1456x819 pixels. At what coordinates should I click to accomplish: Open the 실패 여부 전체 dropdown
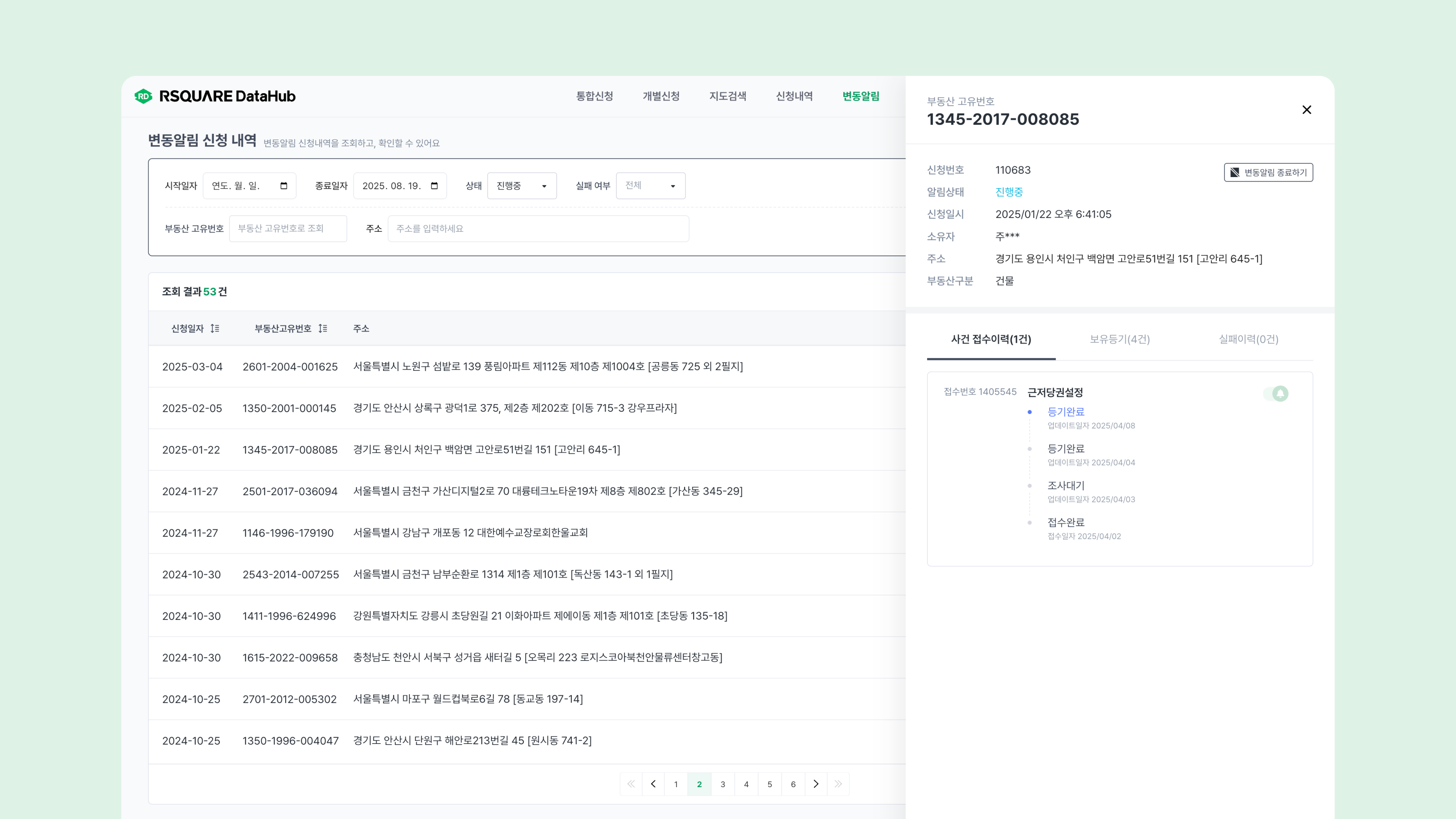(x=651, y=186)
